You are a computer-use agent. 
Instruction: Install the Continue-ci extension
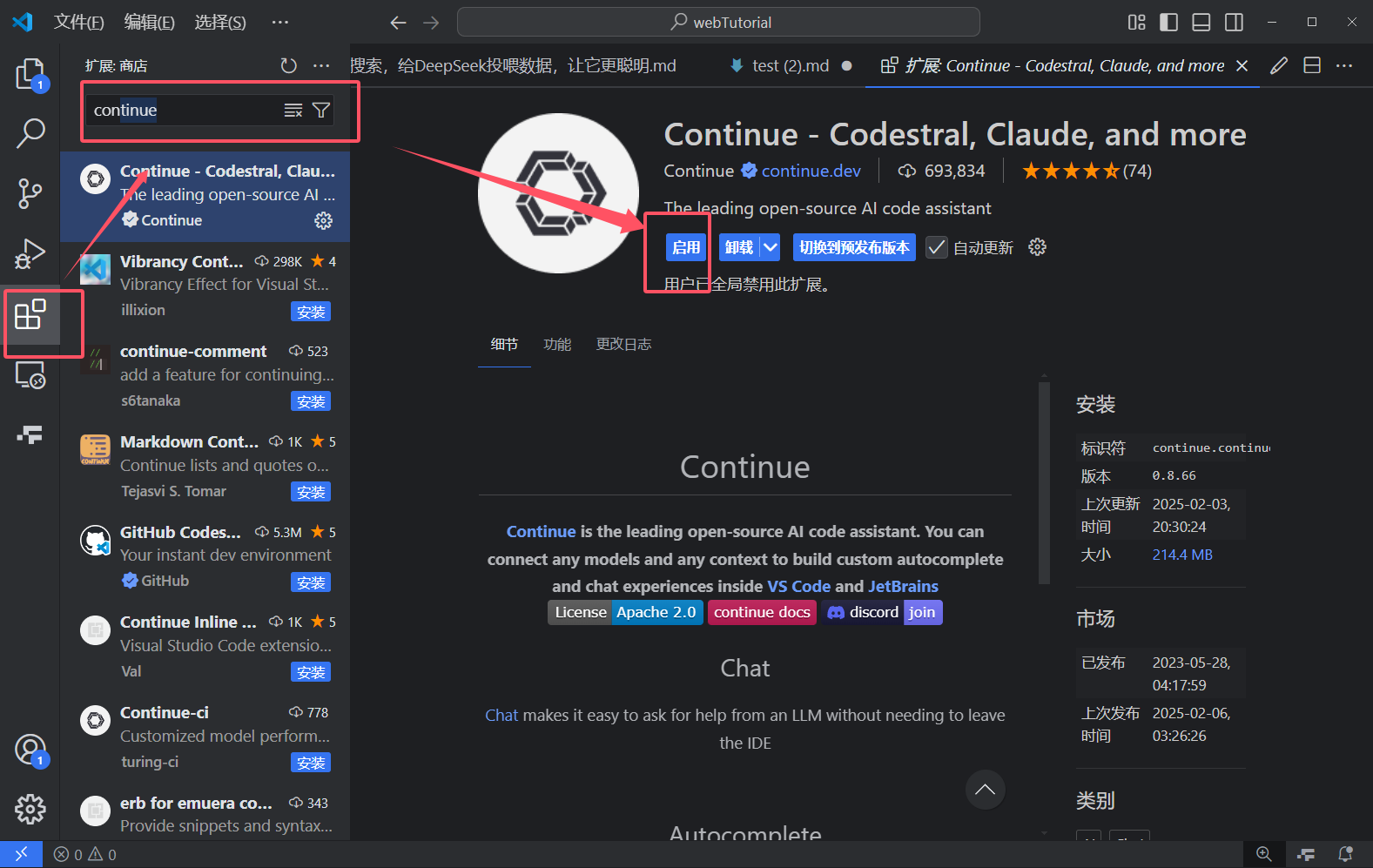coord(311,763)
